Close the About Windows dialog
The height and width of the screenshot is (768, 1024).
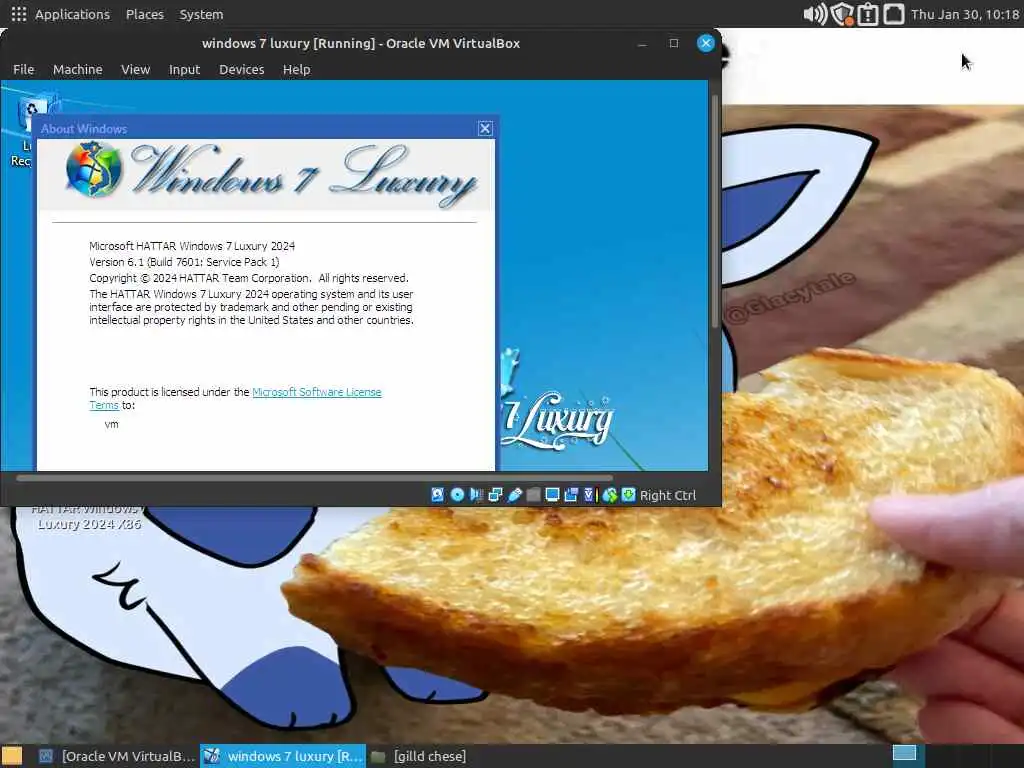click(485, 129)
